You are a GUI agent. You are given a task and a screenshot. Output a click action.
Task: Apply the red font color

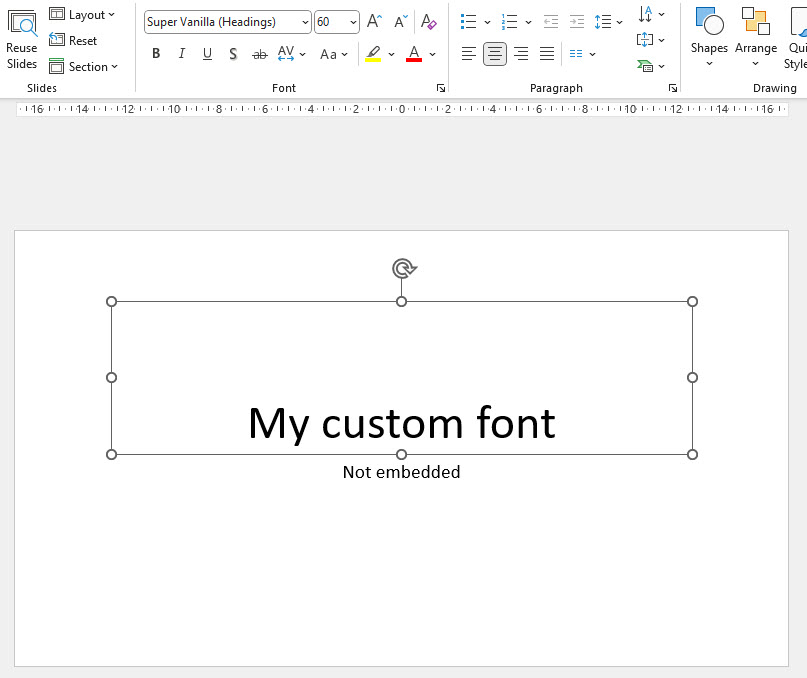coord(414,54)
